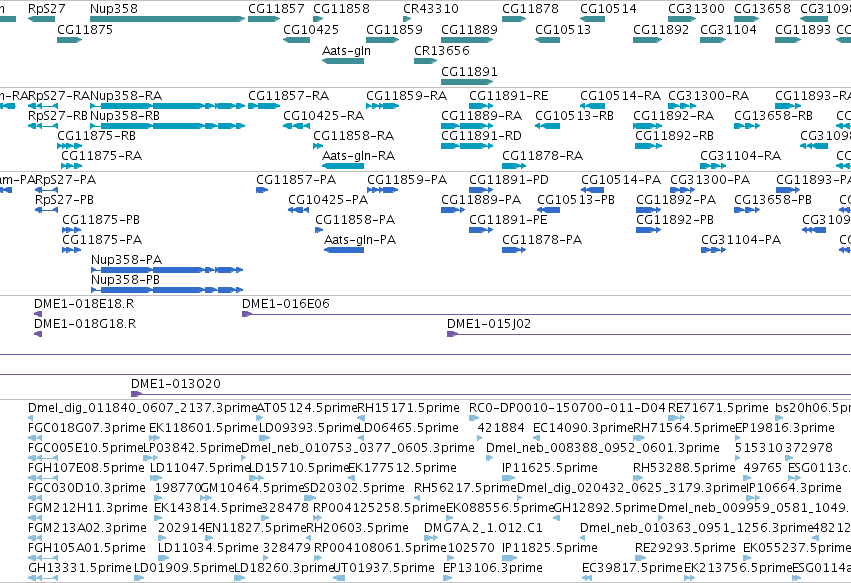
Task: Select the Nup358-RA transcript
Action: (x=167, y=106)
